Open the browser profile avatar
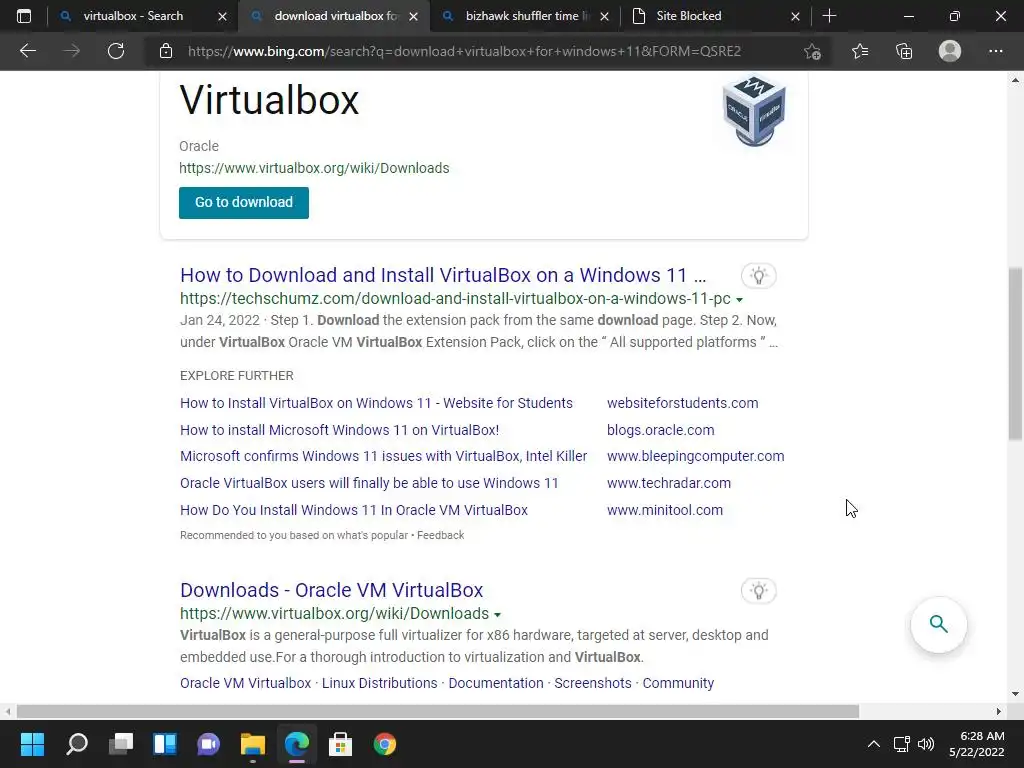Viewport: 1024px width, 768px height. click(x=950, y=51)
